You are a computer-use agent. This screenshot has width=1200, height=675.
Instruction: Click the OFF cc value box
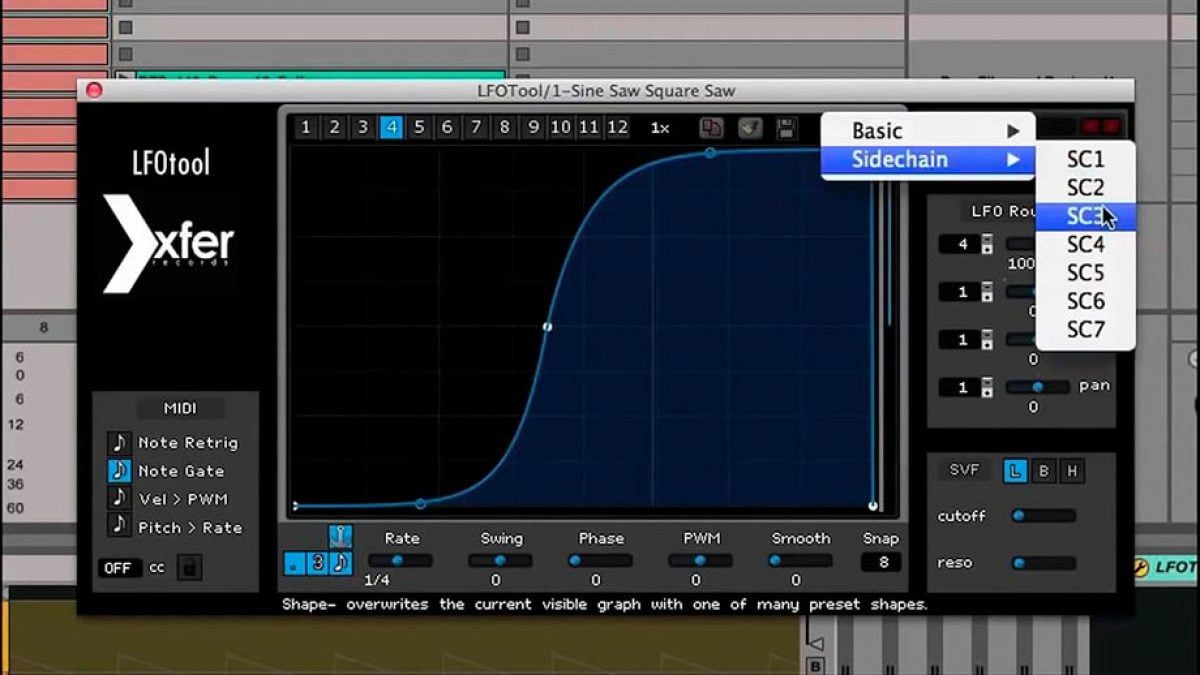(118, 568)
